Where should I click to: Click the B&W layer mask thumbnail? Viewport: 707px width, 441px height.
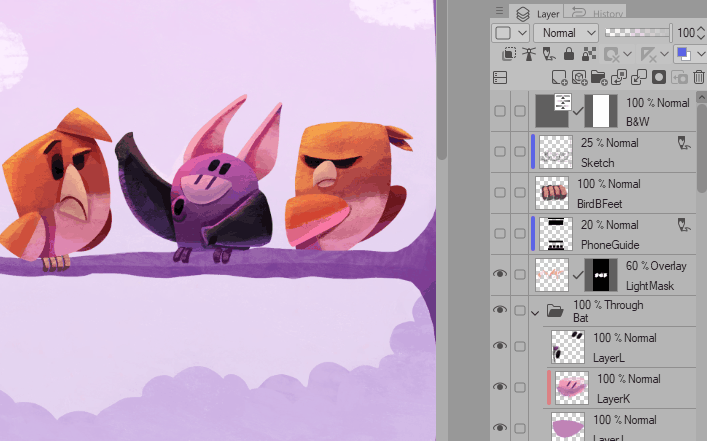(x=601, y=110)
